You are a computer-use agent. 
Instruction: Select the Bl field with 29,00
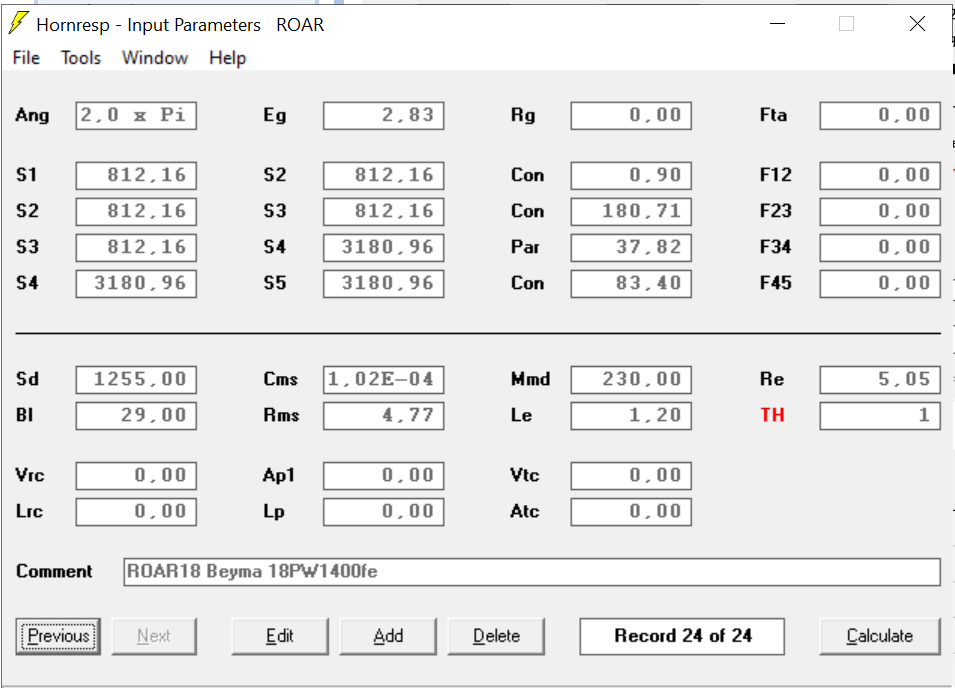(x=136, y=415)
